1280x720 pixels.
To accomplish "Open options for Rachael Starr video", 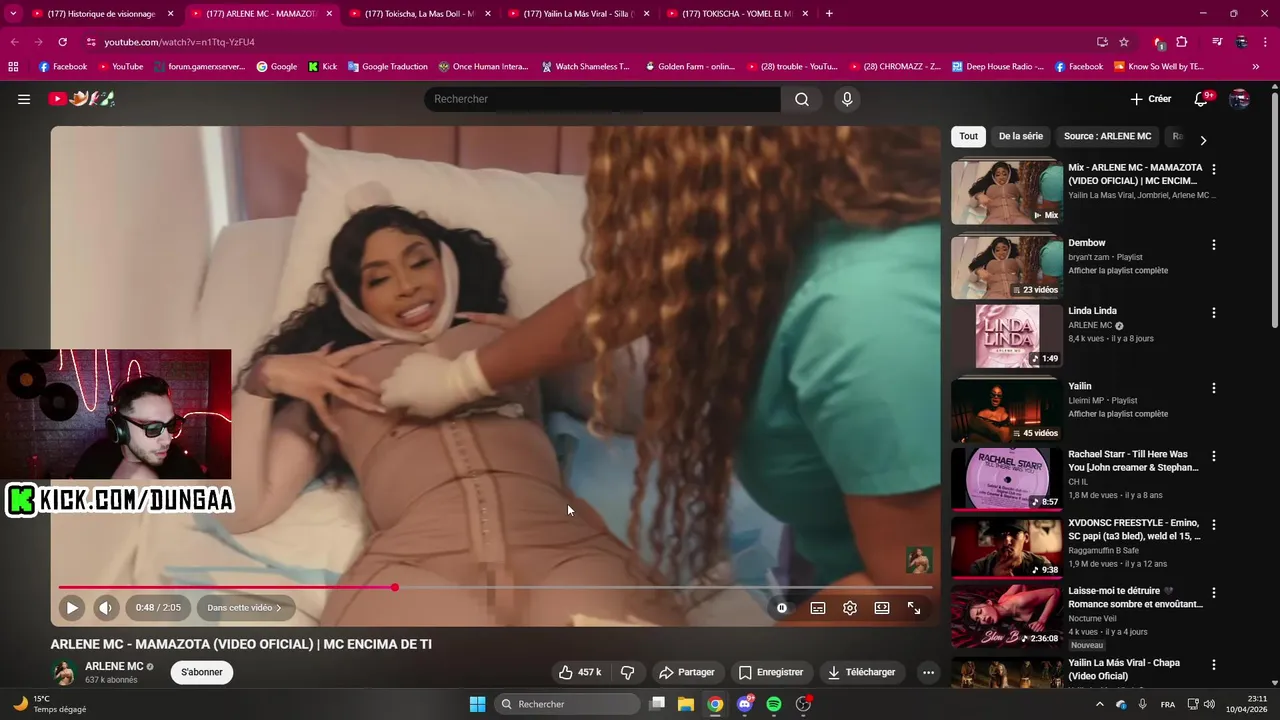I will click(x=1214, y=456).
